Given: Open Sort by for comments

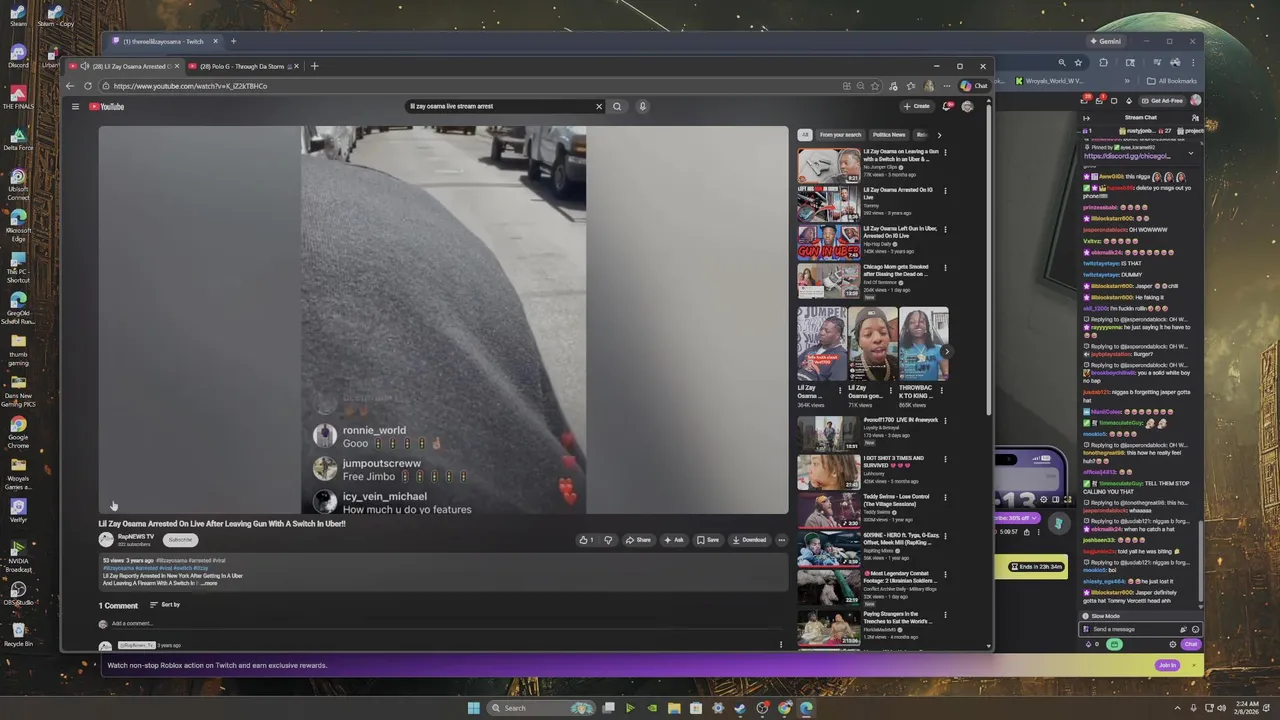Looking at the screenshot, I should pyautogui.click(x=165, y=605).
